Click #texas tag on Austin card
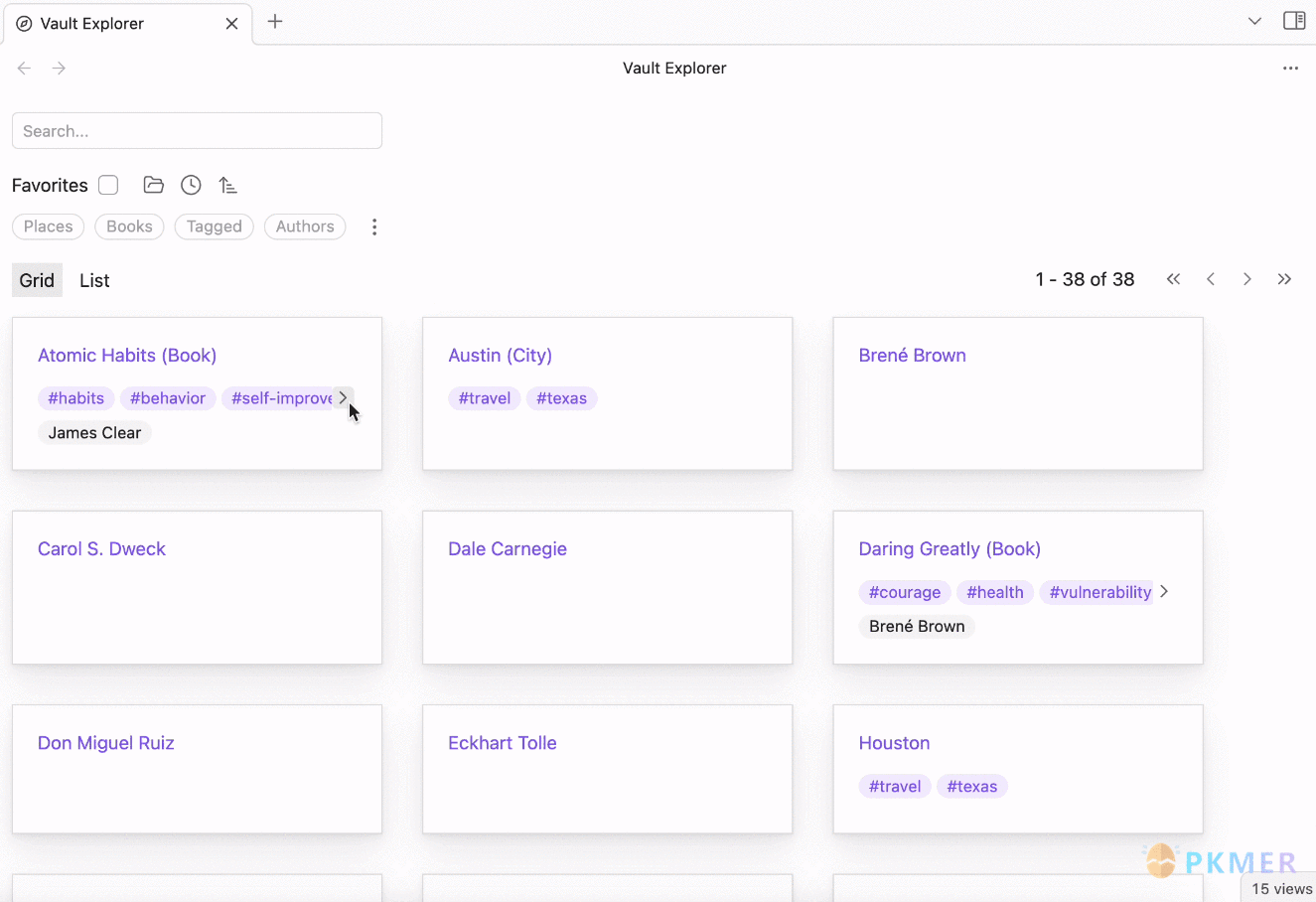Screen dimensions: 1316x902 click(561, 398)
